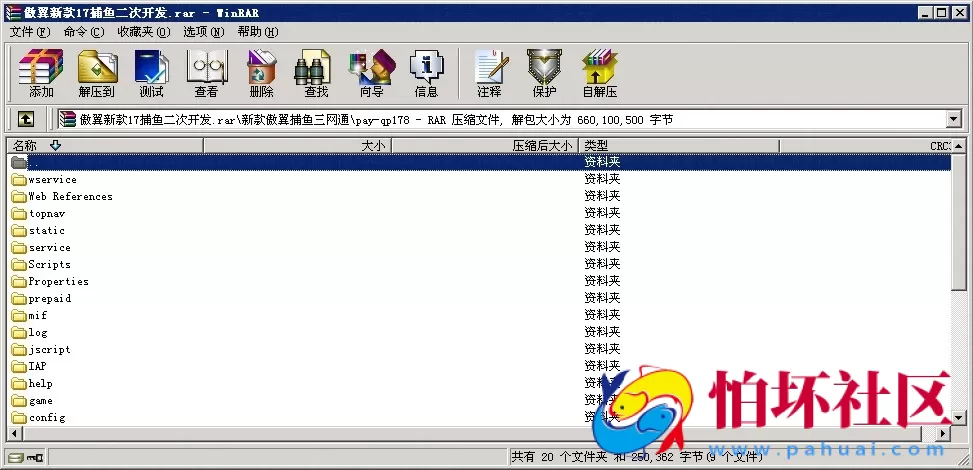This screenshot has width=973, height=470.
Task: Select the Web References folder
Action: 70,197
